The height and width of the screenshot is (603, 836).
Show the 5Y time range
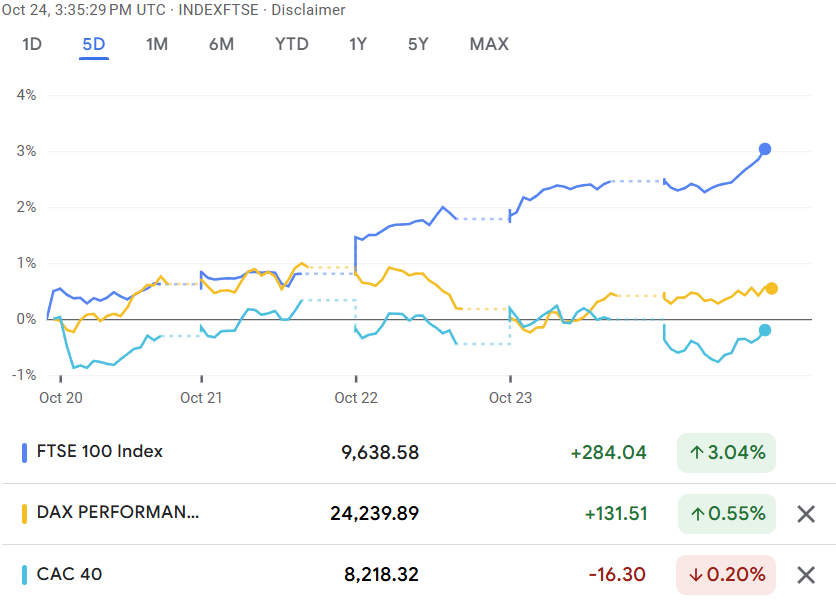(x=418, y=44)
